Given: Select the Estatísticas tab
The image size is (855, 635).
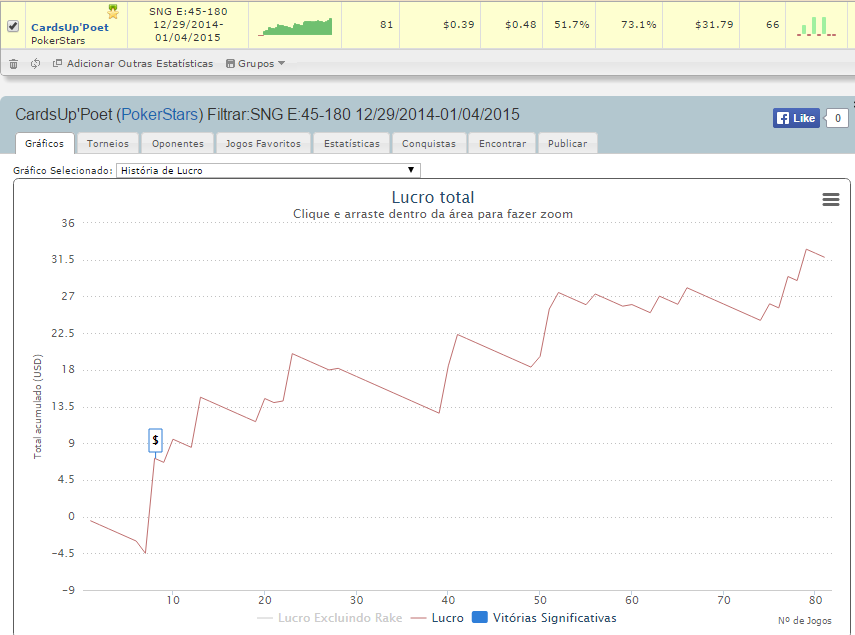Looking at the screenshot, I should pyautogui.click(x=352, y=143).
